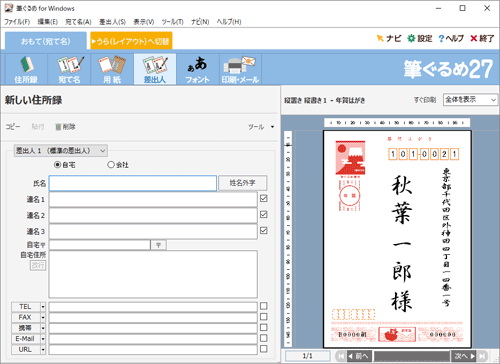Select the 会社 radio button
This screenshot has height=364, width=500.
click(x=111, y=165)
